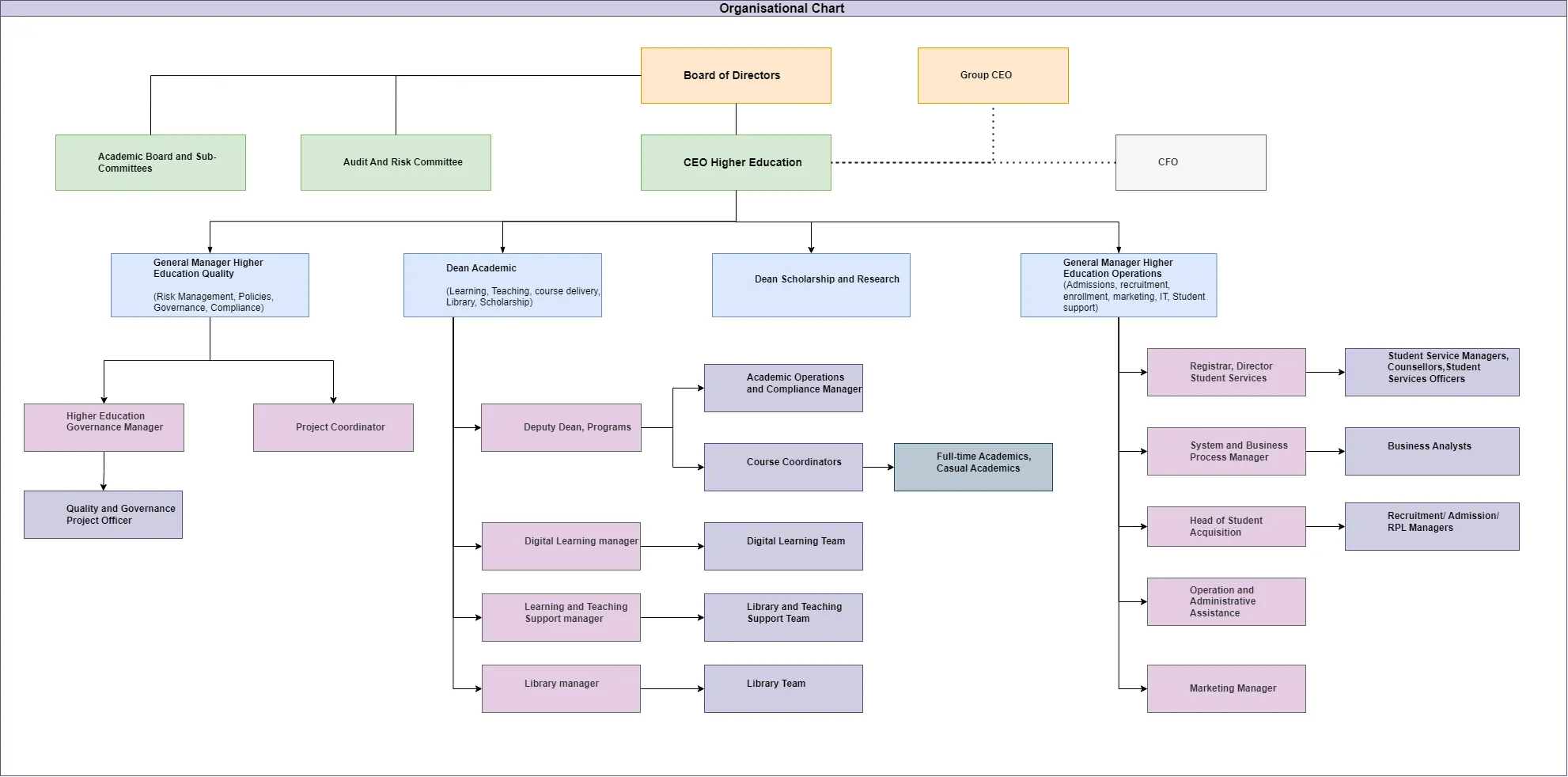
Task: Select the Course Coordinators box
Action: click(783, 467)
